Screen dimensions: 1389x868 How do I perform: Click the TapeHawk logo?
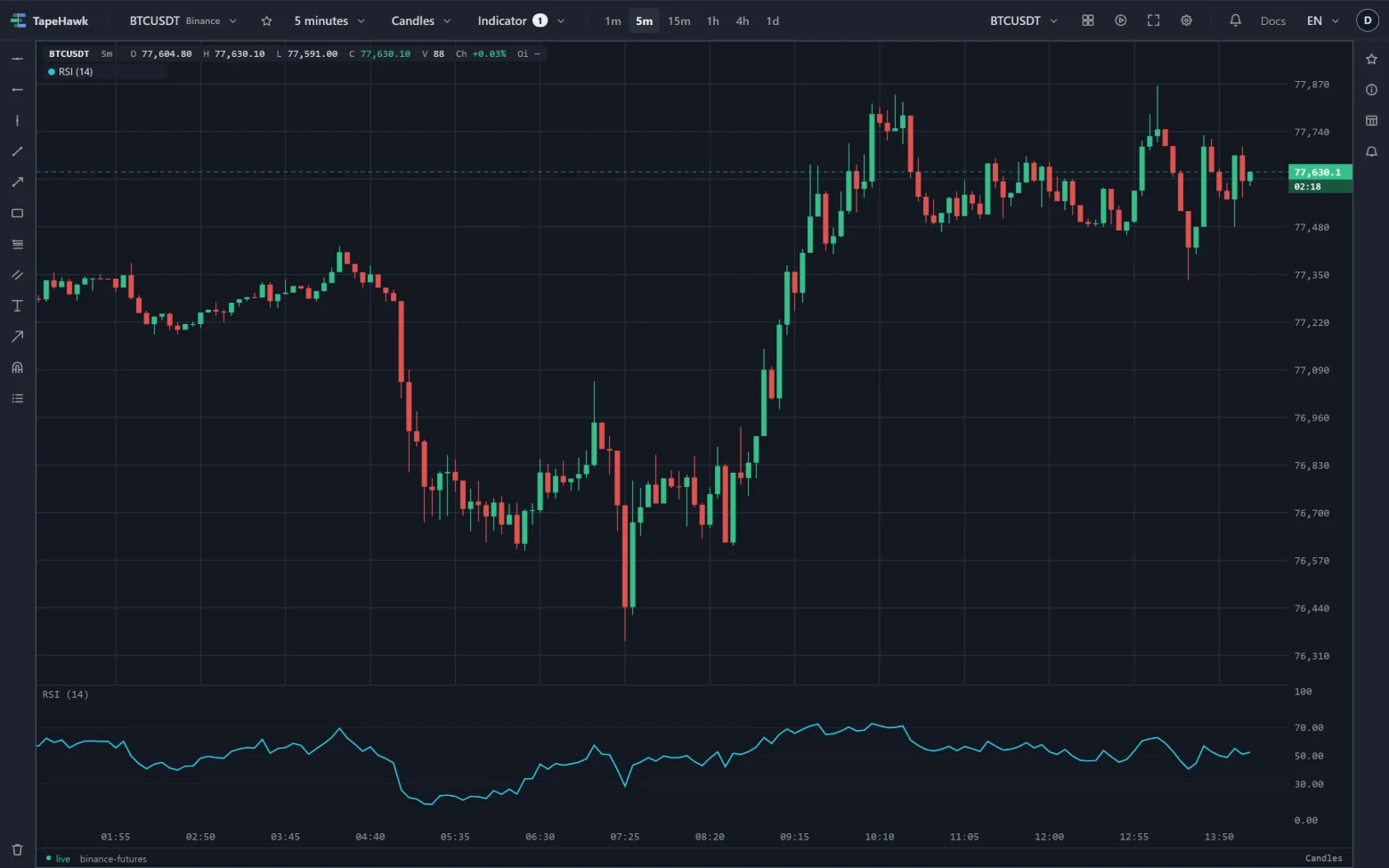tap(50, 20)
